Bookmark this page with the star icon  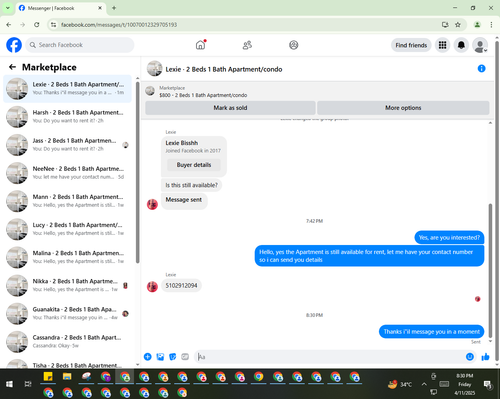click(458, 25)
